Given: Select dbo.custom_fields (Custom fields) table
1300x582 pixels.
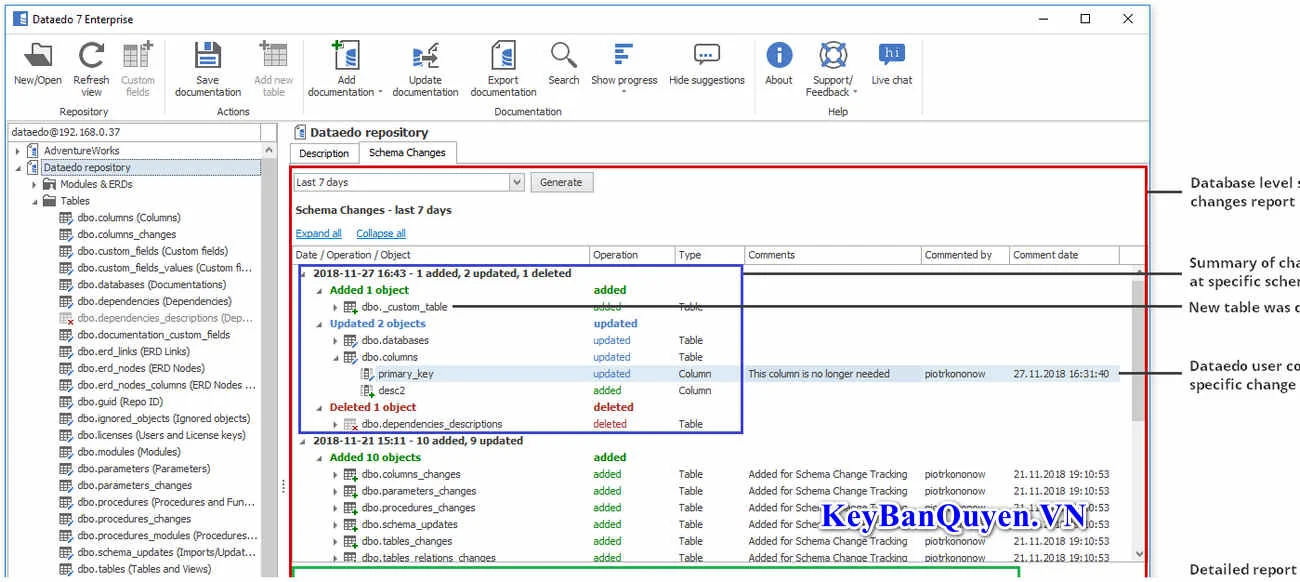Looking at the screenshot, I should [152, 251].
